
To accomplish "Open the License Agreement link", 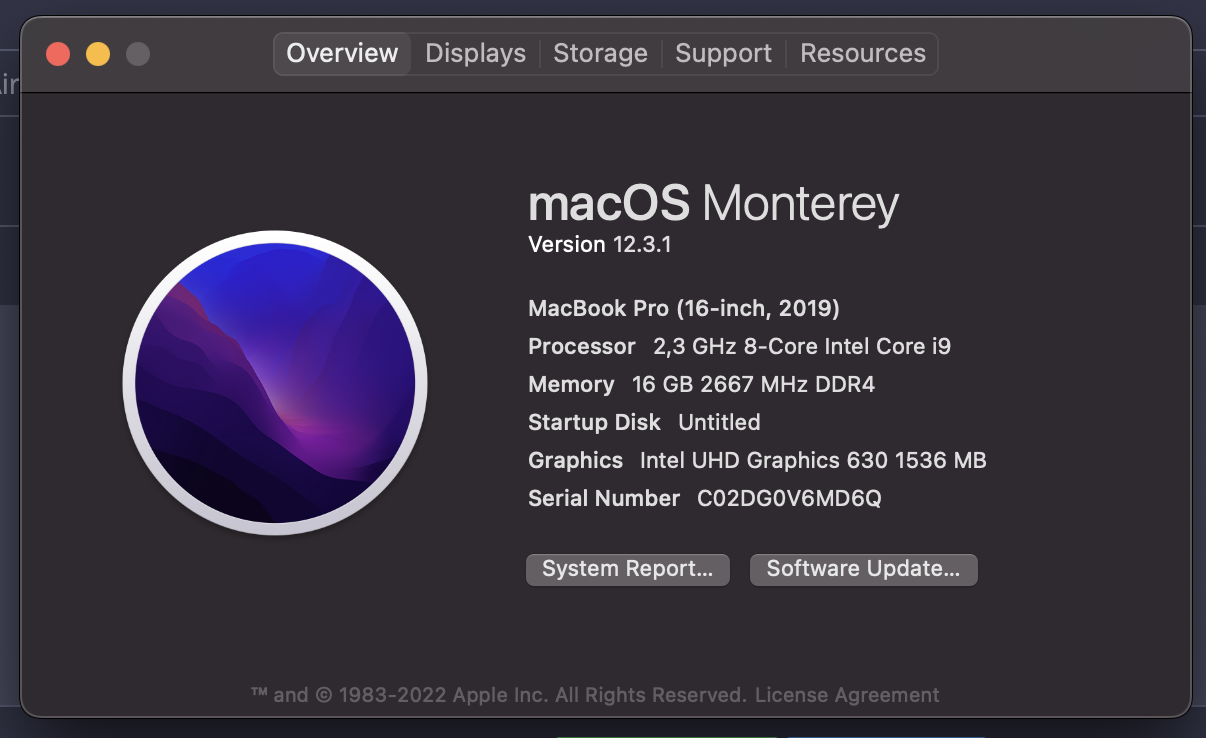I will (847, 695).
